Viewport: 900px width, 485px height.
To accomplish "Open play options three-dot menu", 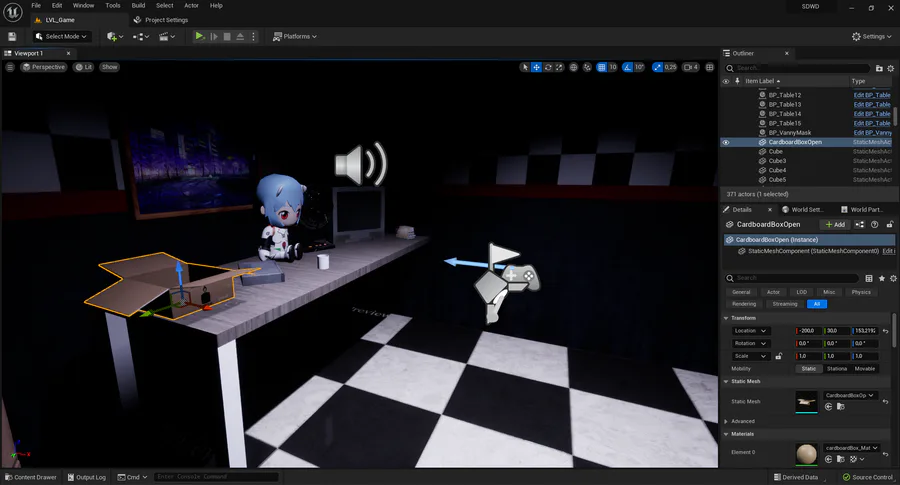I will point(253,36).
